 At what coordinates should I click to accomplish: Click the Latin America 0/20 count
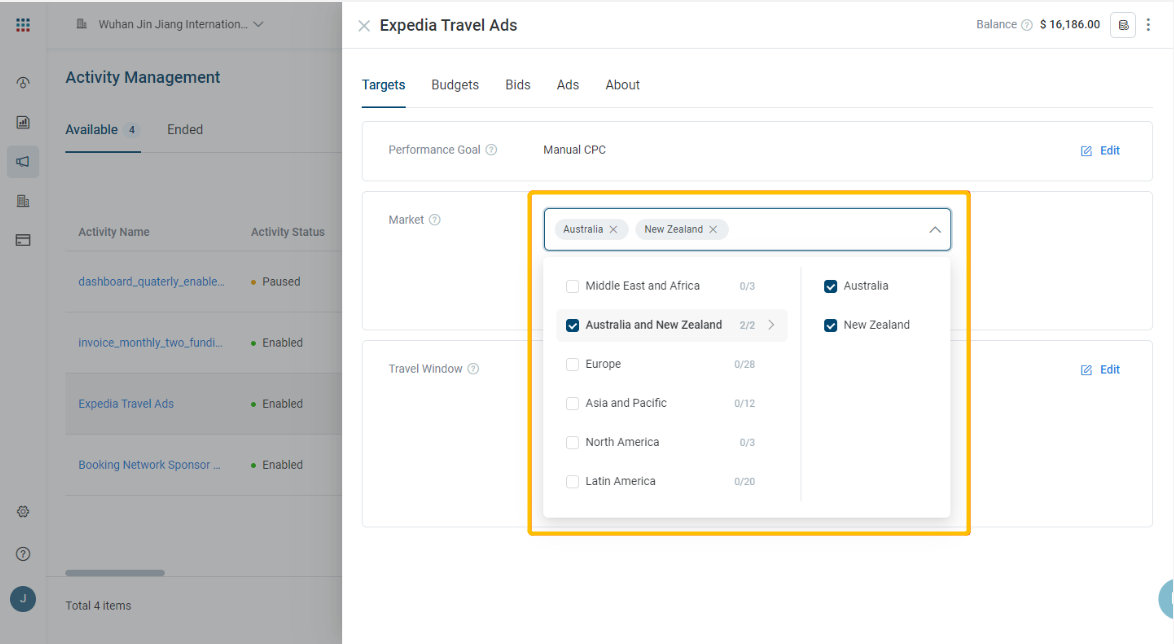(x=744, y=481)
